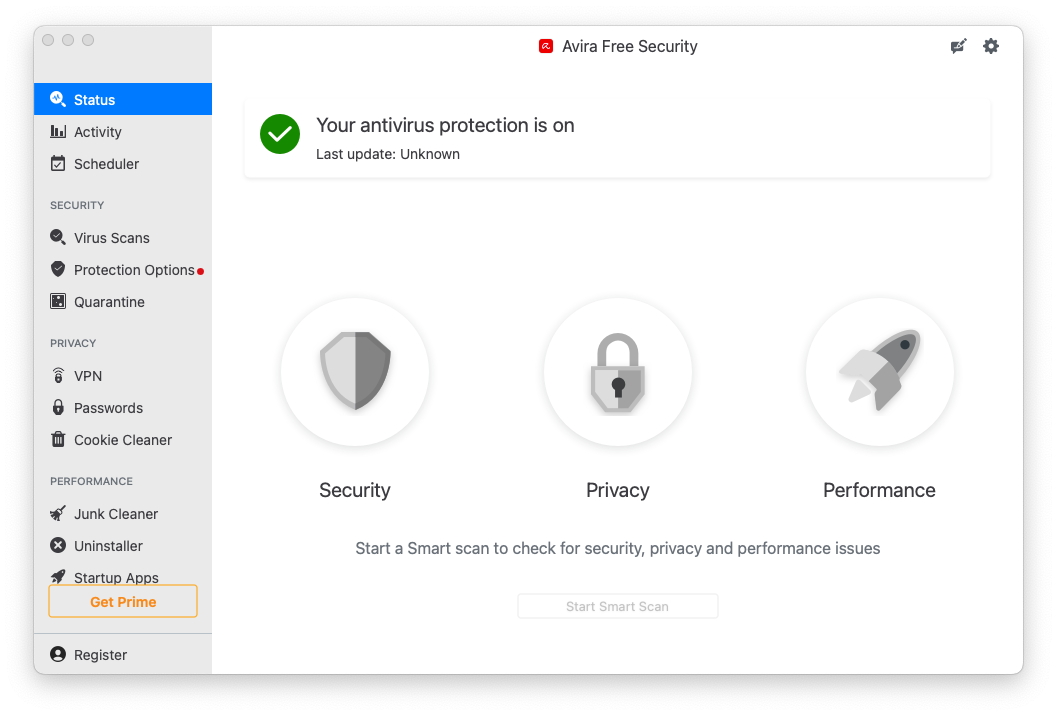Click the Security shield icon
This screenshot has height=716, width=1057.
[355, 372]
